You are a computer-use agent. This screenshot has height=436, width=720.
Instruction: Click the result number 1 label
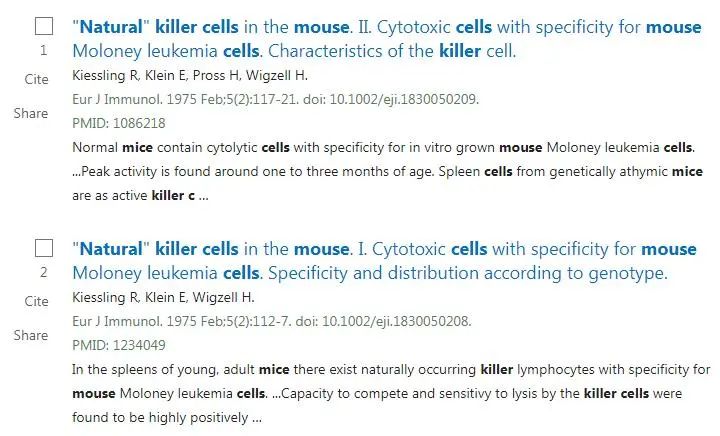click(44, 50)
